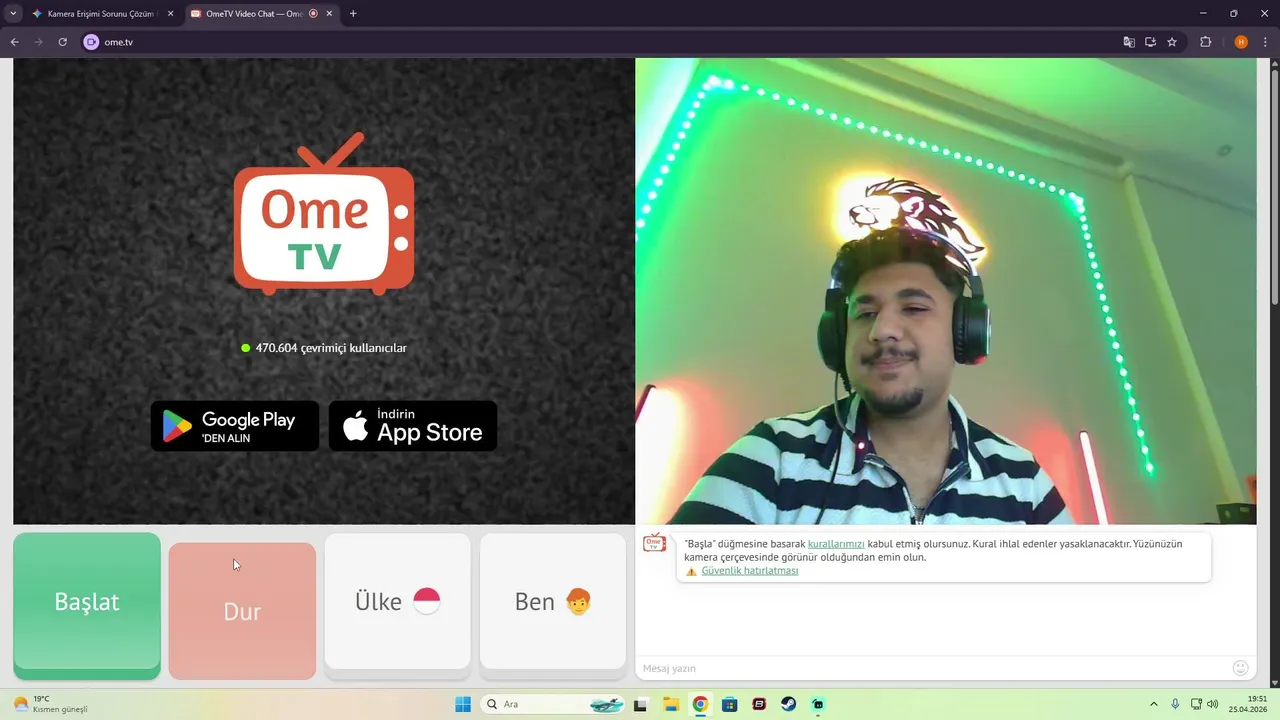The width and height of the screenshot is (1280, 720).
Task: Open the Chrome profile avatar
Action: click(x=1241, y=42)
